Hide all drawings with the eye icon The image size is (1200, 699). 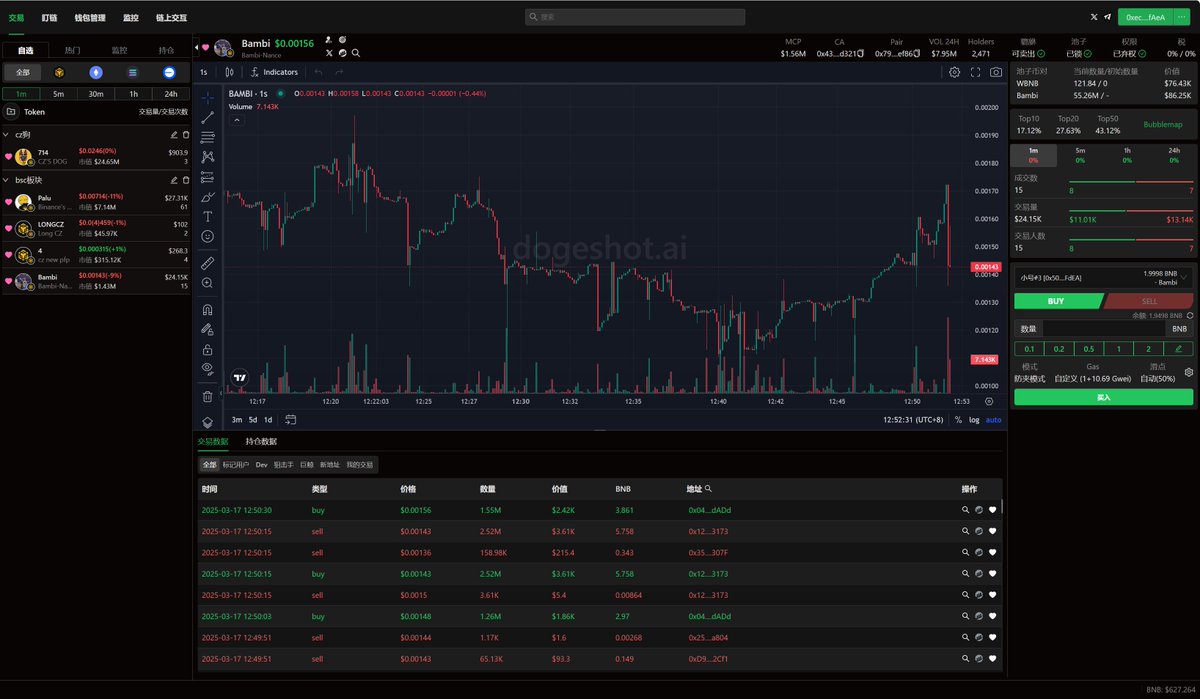[x=207, y=369]
